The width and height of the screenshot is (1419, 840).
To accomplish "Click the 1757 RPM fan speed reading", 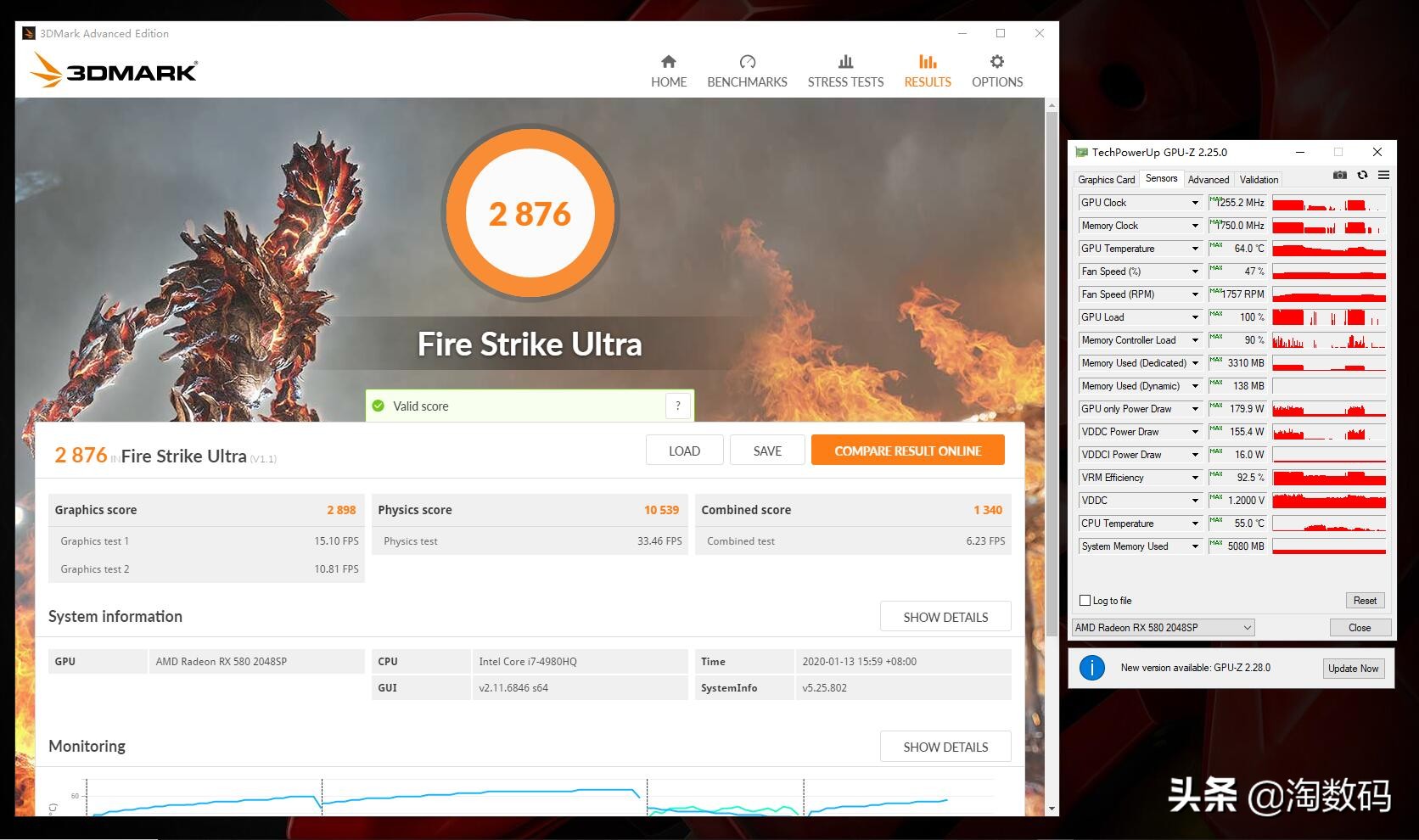I will (1237, 294).
